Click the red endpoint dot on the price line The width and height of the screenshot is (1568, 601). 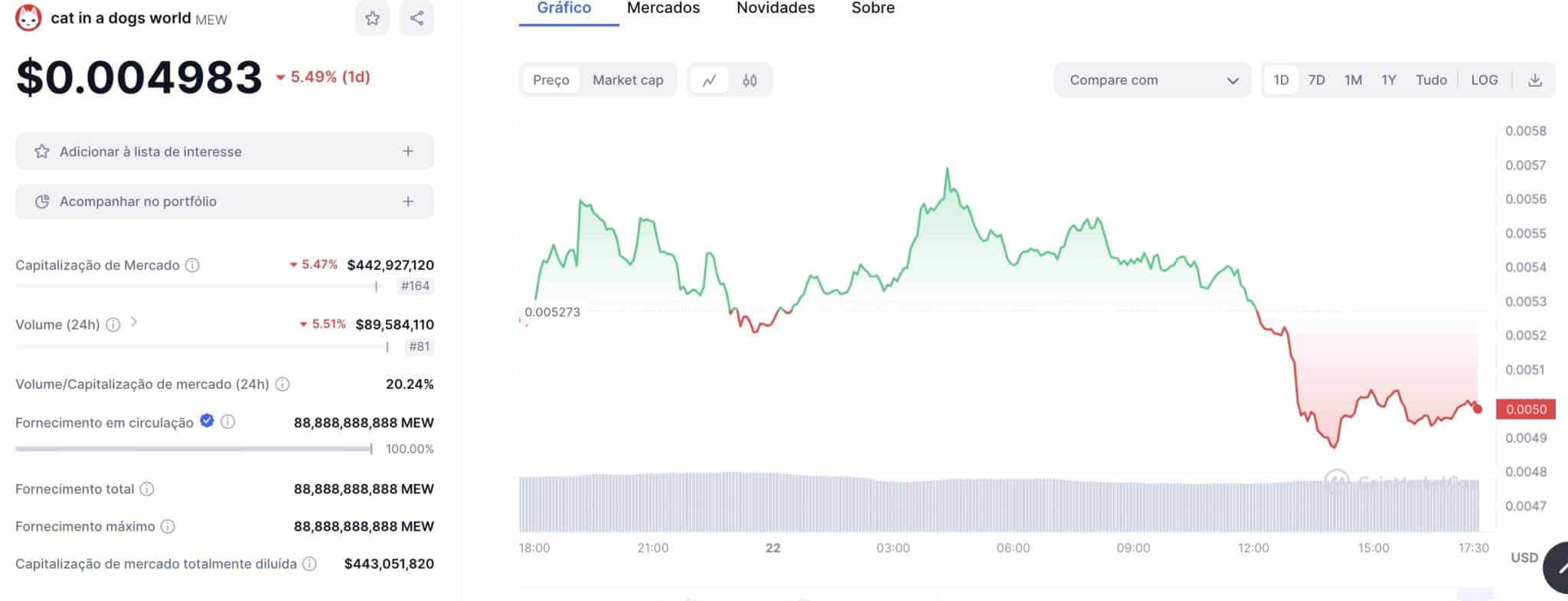[x=1478, y=410]
